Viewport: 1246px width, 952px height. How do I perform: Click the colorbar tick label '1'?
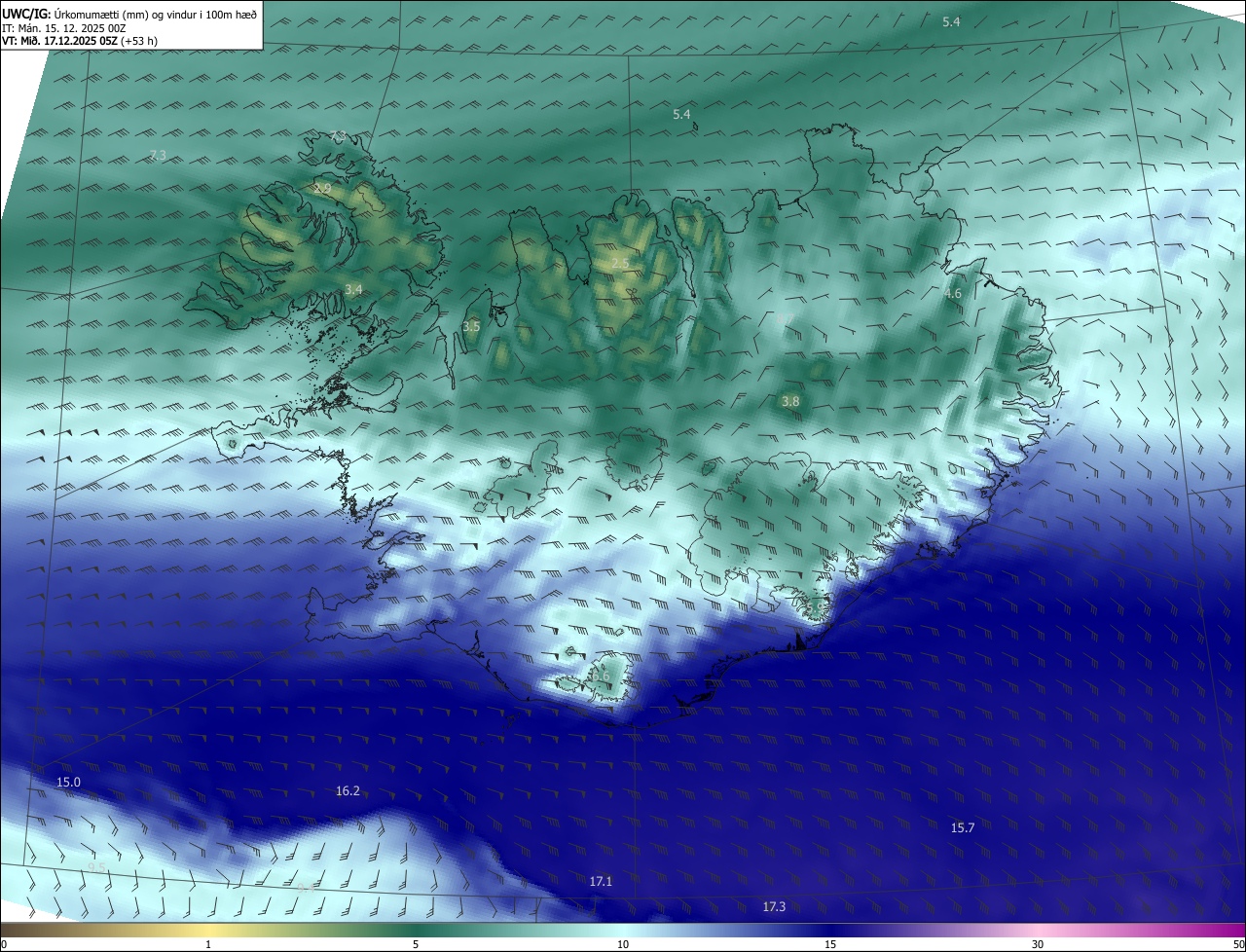(x=208, y=944)
